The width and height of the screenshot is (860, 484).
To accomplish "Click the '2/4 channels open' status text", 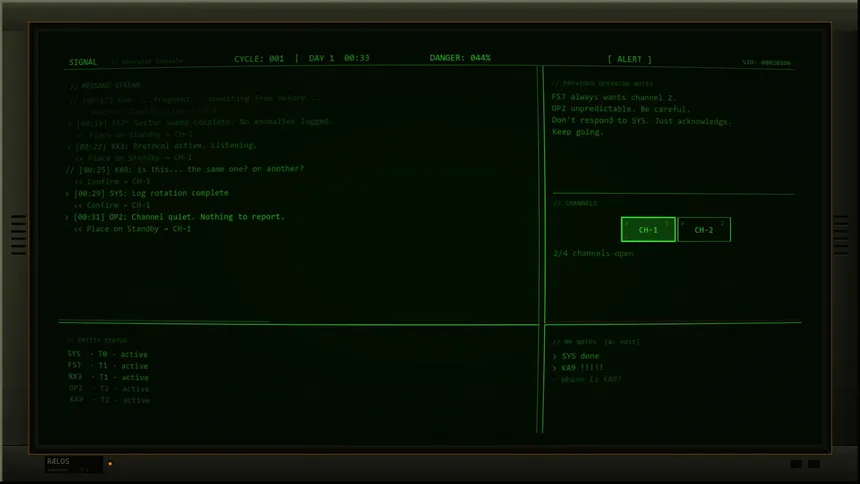I will [593, 254].
